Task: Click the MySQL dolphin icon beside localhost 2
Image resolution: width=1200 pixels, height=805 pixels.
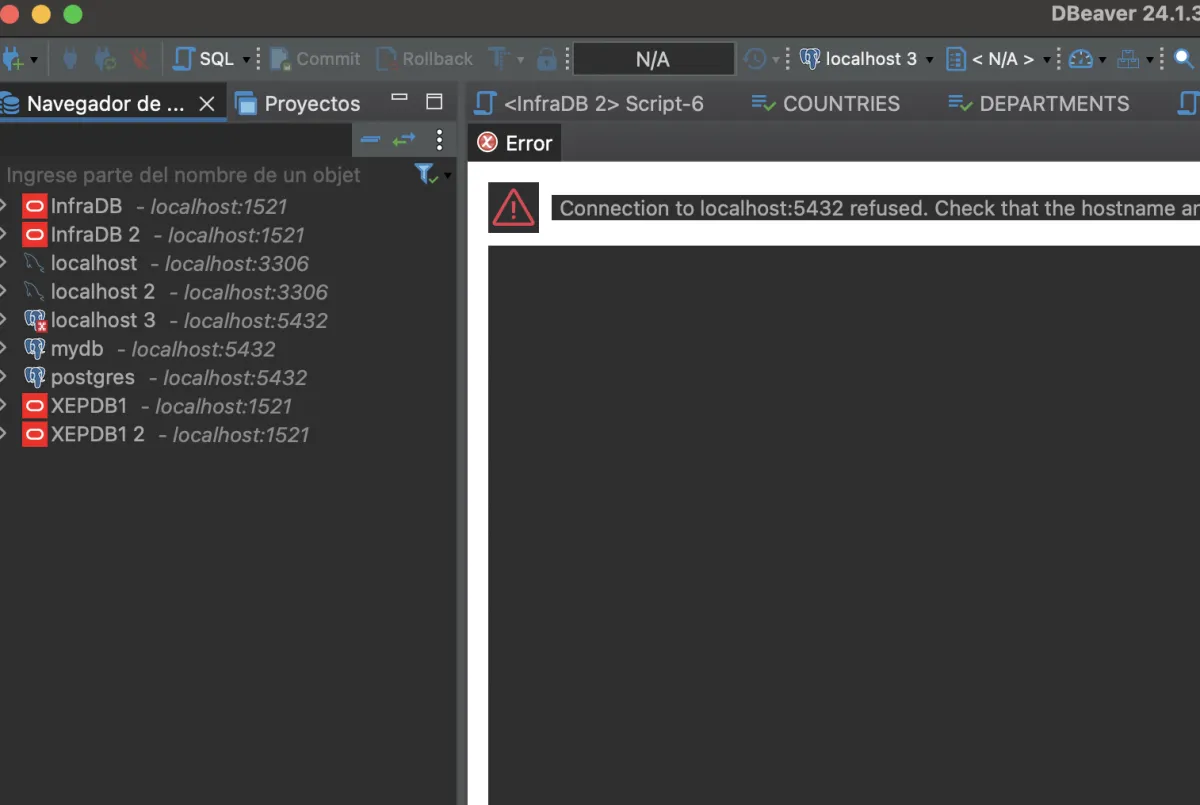Action: 35,292
